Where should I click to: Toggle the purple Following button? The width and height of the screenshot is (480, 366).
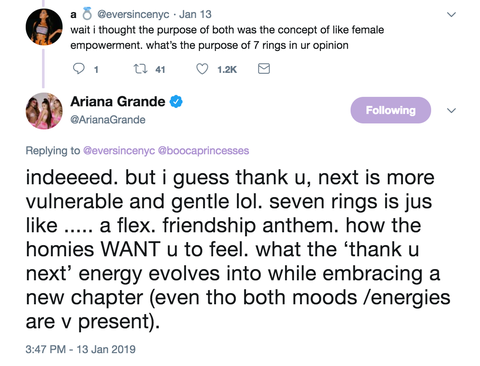pos(391,110)
